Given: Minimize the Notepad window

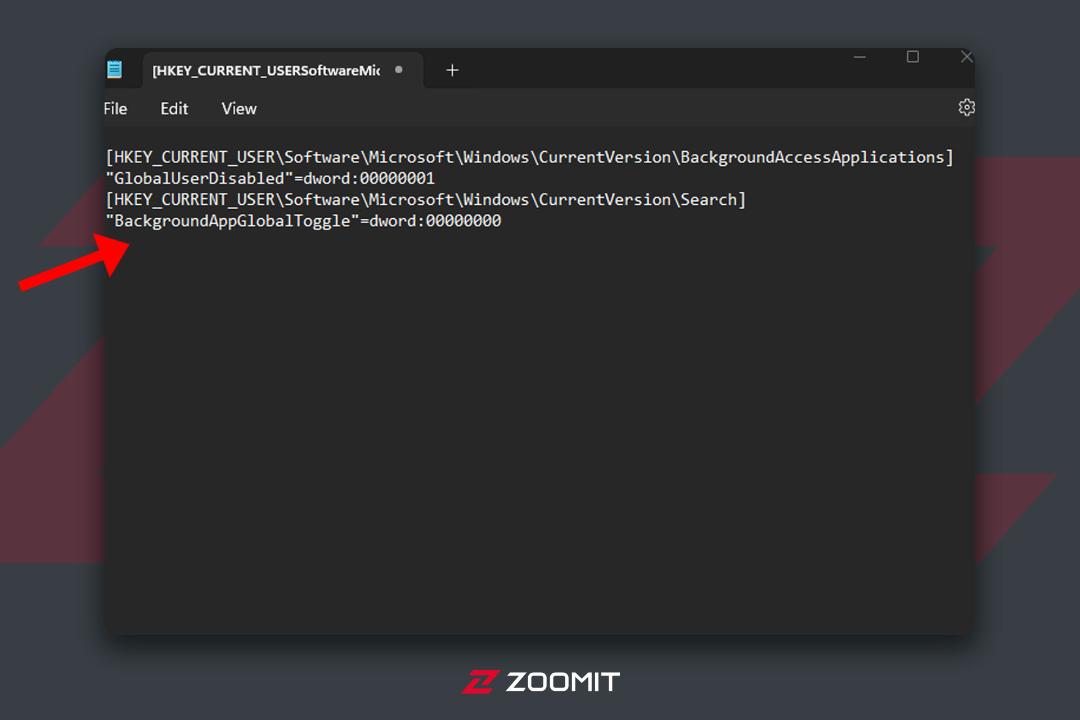Looking at the screenshot, I should (x=860, y=57).
